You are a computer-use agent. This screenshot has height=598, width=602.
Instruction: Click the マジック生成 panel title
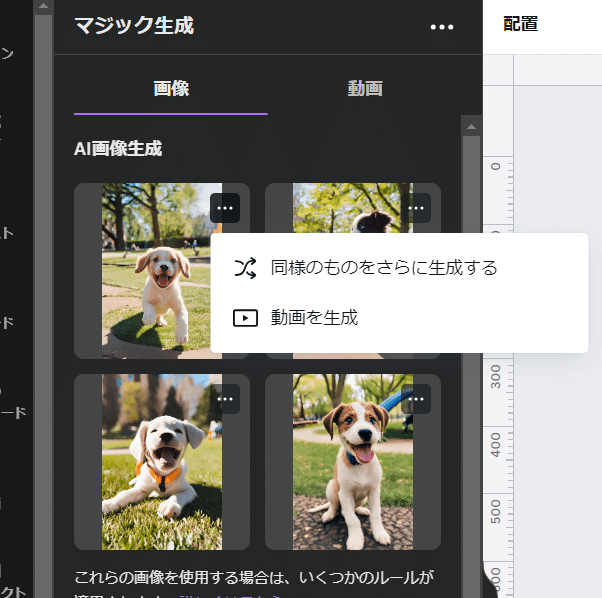pos(134,26)
